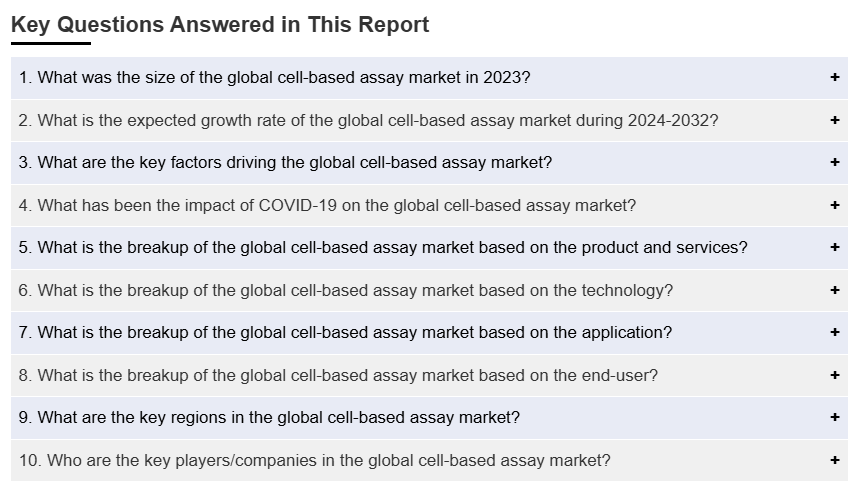Expand question 5 on product and services breakup
This screenshot has width=857, height=492.
tap(383, 247)
